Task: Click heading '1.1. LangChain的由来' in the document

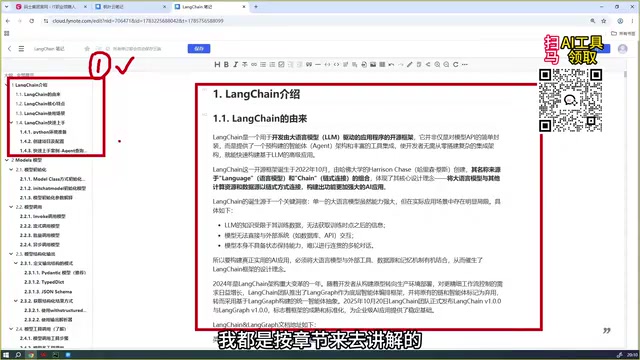Action: (260, 119)
